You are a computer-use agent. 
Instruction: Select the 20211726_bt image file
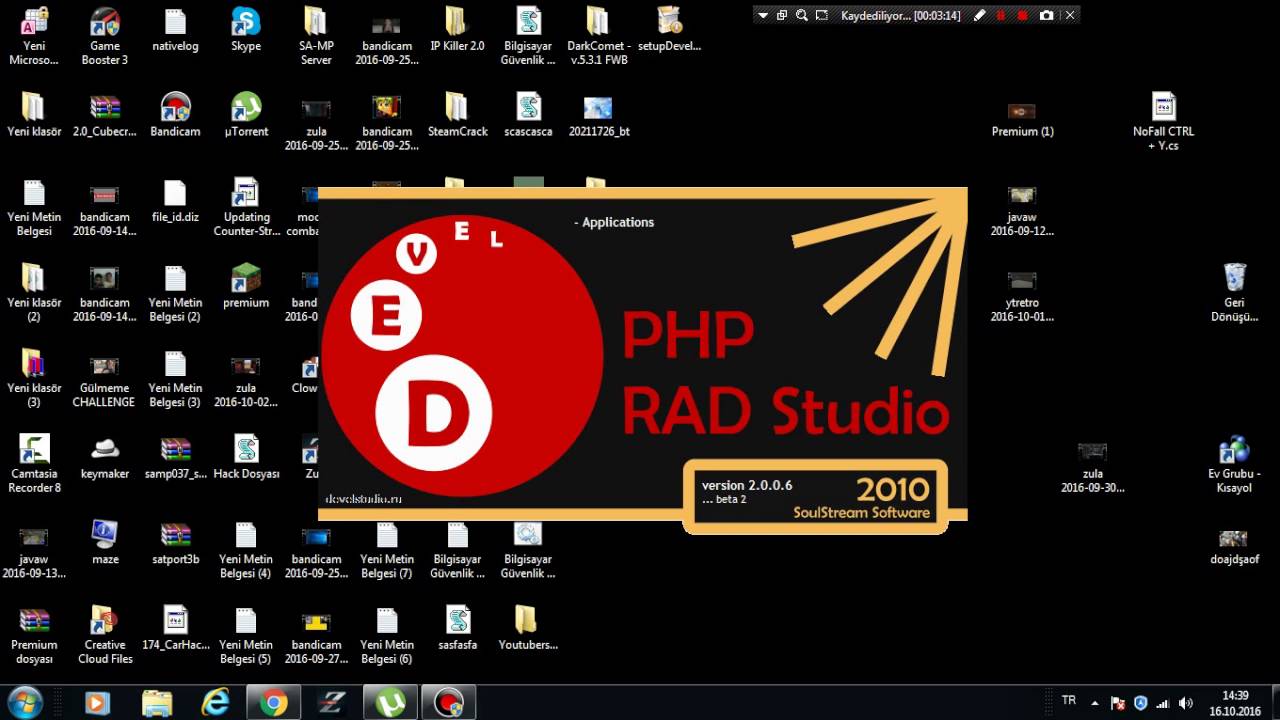pos(598,116)
